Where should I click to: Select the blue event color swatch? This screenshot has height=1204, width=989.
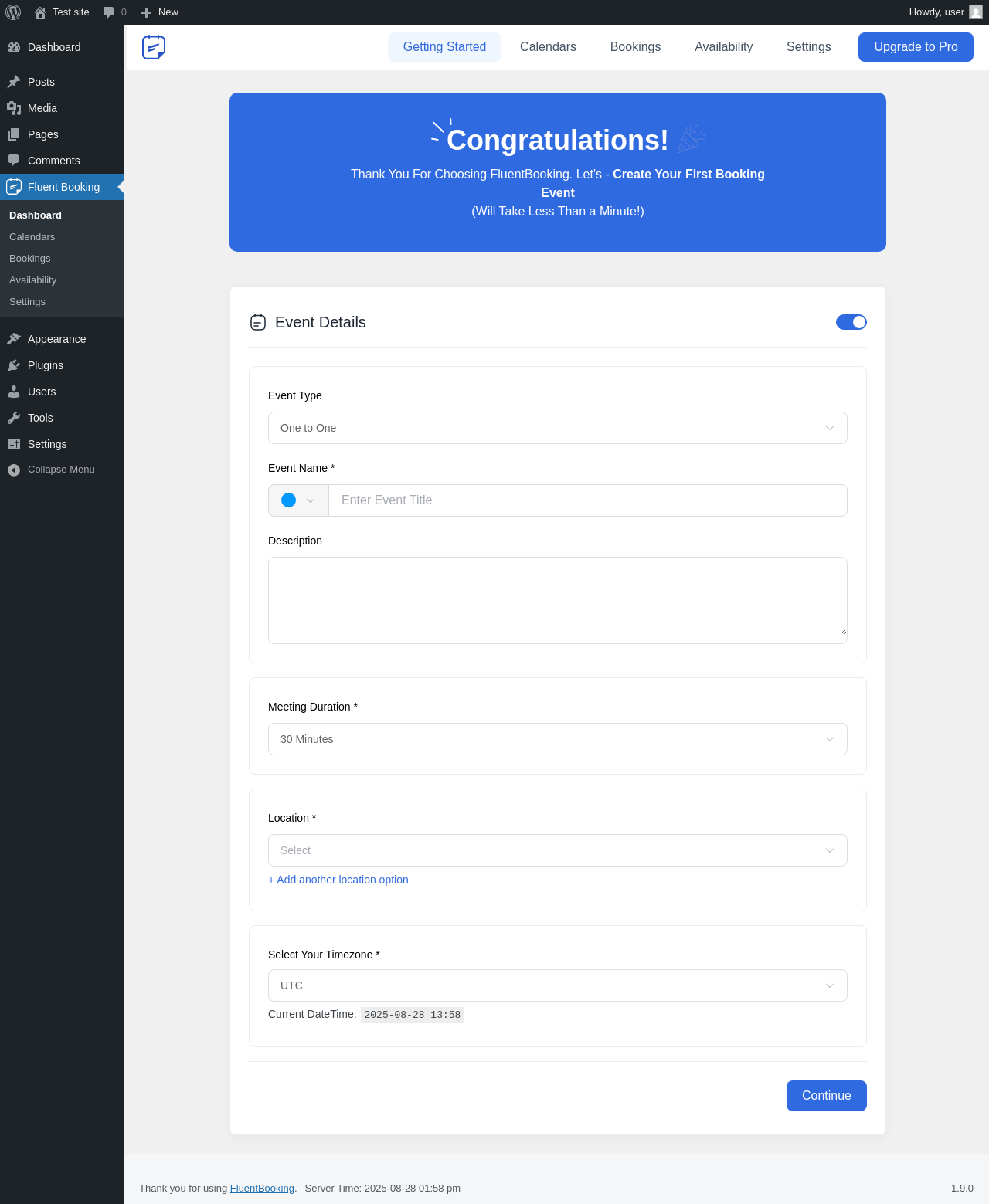coord(289,500)
